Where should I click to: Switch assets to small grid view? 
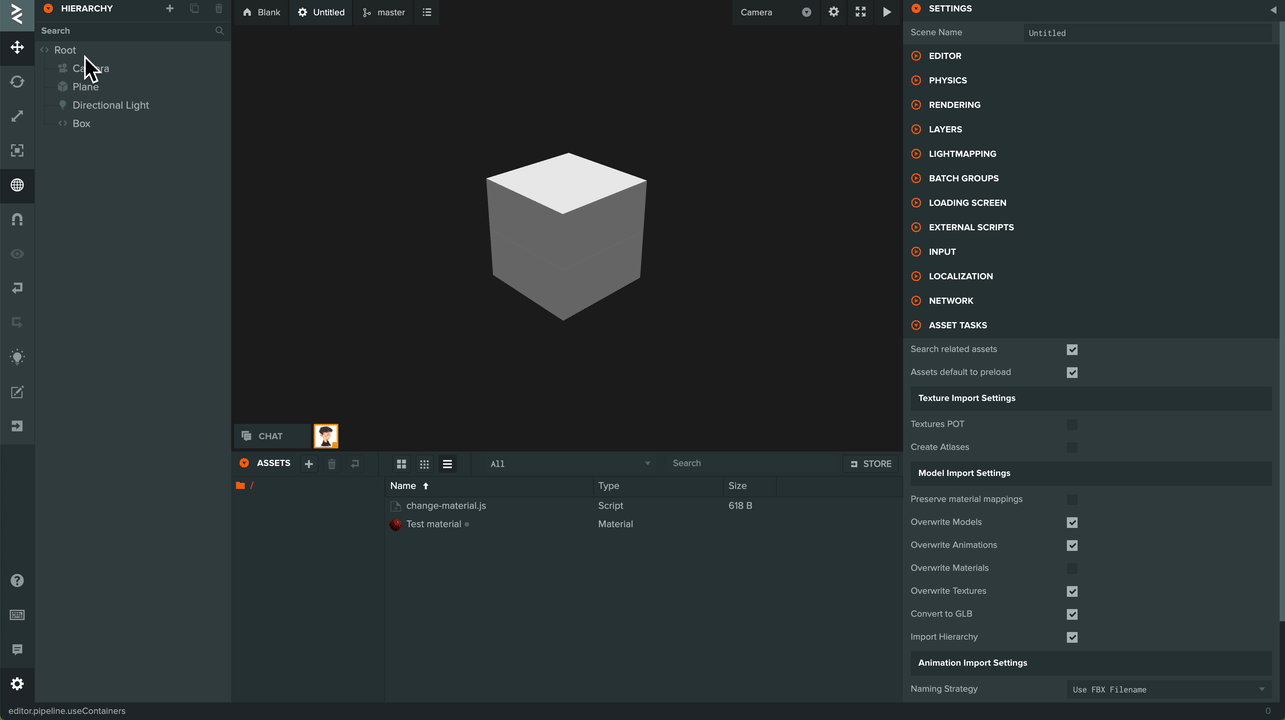click(x=425, y=464)
